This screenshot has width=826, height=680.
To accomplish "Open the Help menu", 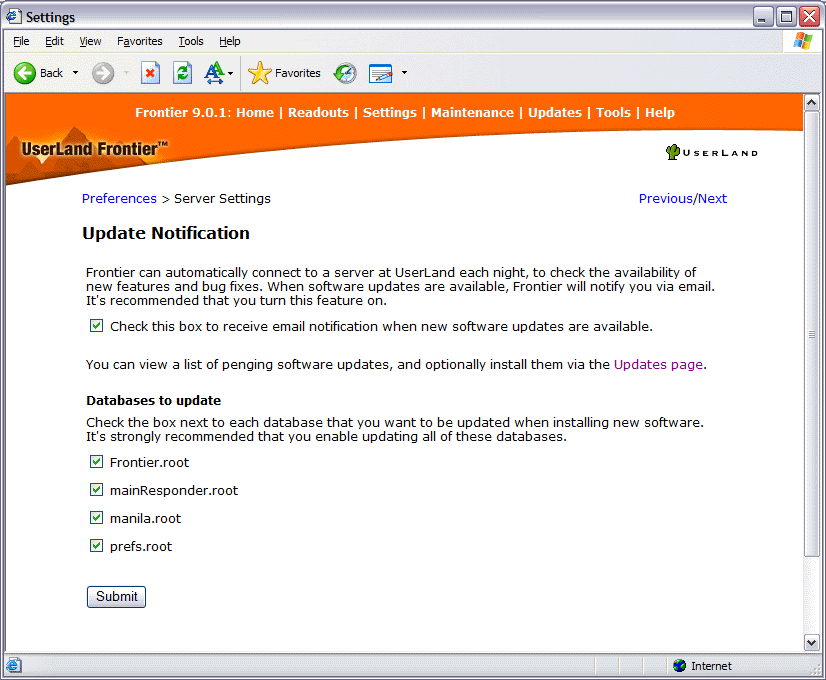I will [x=230, y=41].
